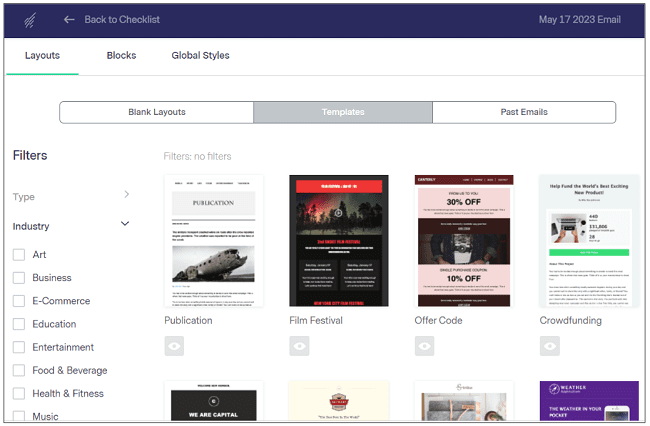The height and width of the screenshot is (426, 650).
Task: Open the Global Styles tab
Action: [x=200, y=56]
